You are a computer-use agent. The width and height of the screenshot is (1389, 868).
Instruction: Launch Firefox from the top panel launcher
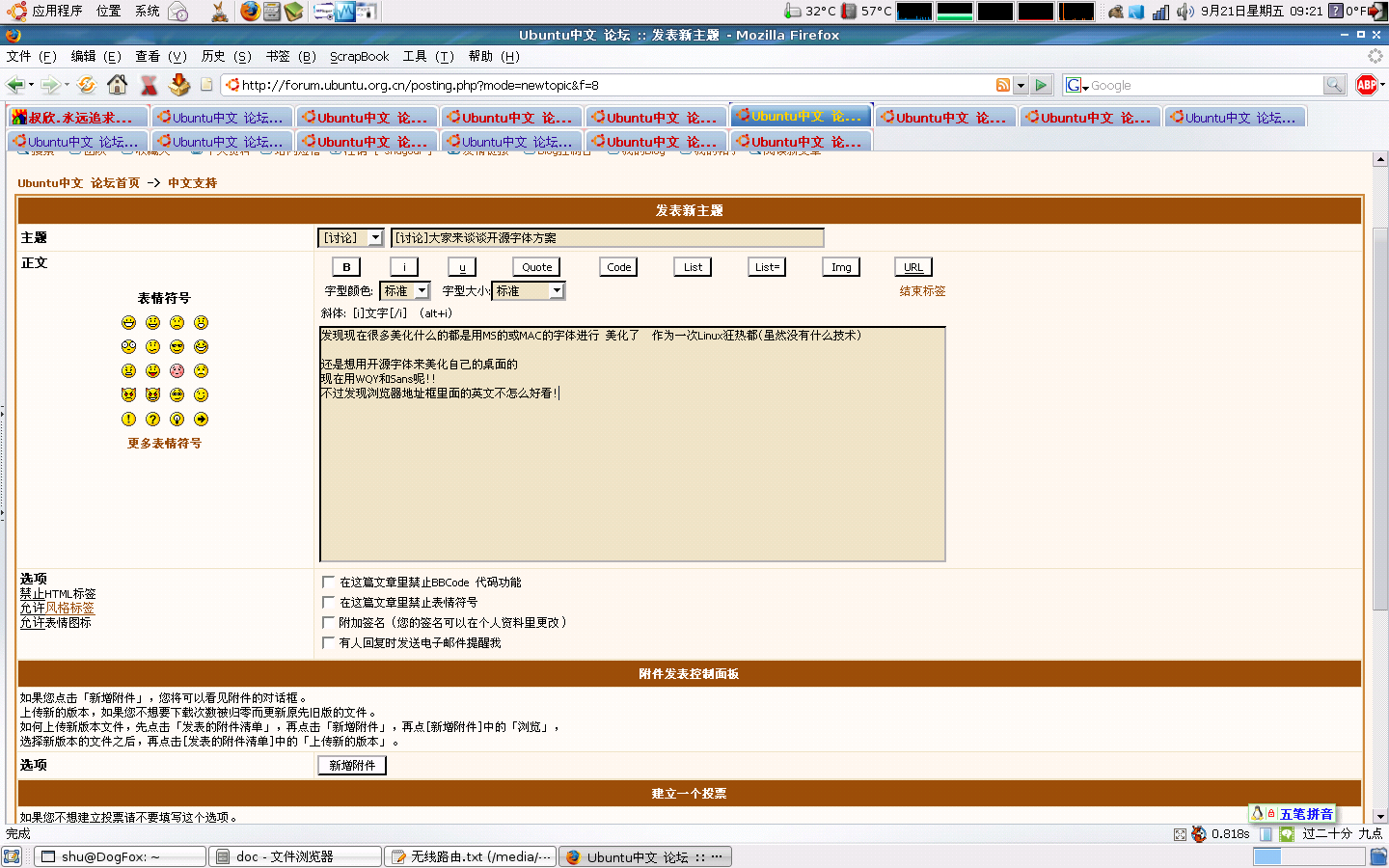pos(250,12)
